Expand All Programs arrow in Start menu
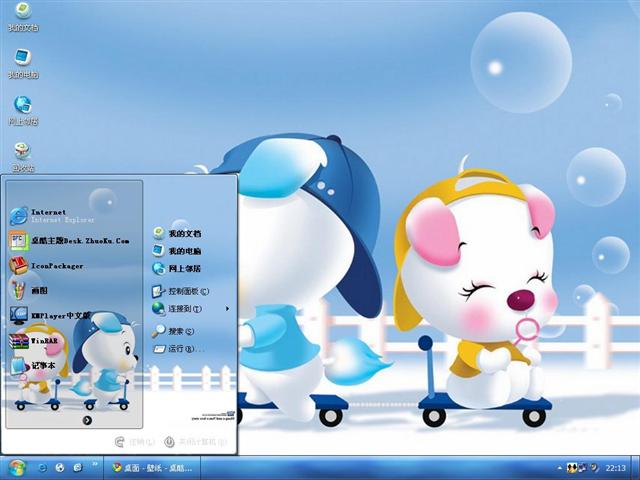The width and height of the screenshot is (640, 480). 87,420
